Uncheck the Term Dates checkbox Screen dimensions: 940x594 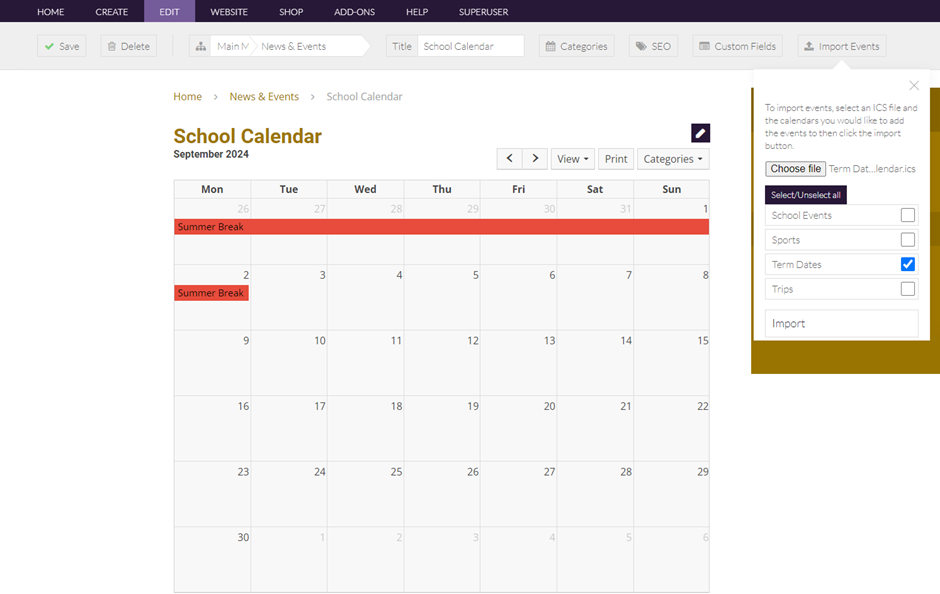tap(908, 264)
